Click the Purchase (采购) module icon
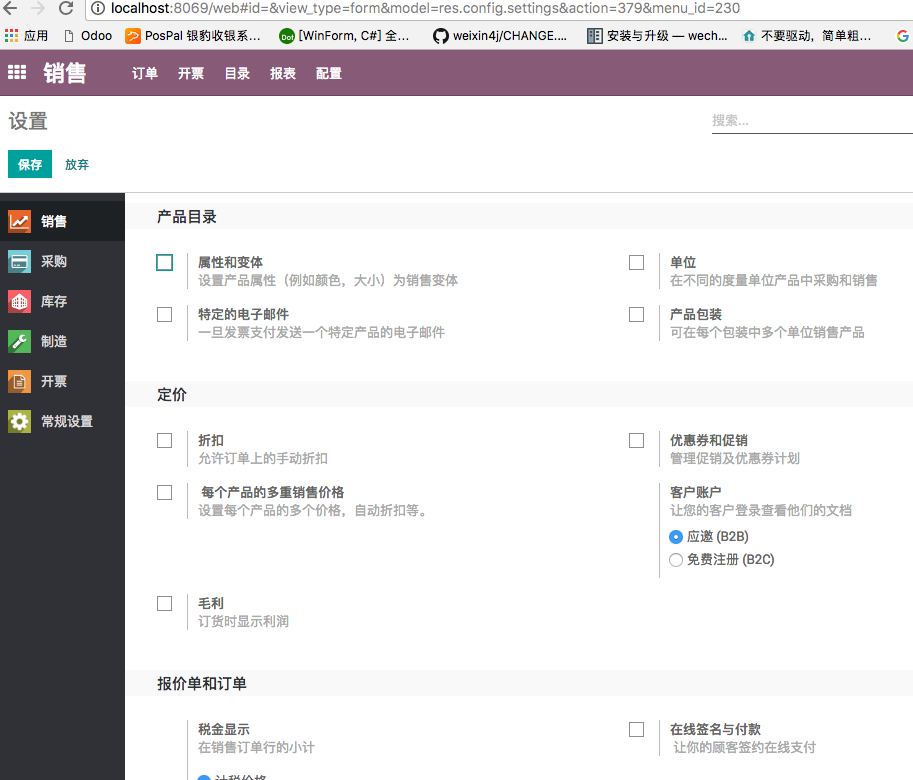 point(19,261)
